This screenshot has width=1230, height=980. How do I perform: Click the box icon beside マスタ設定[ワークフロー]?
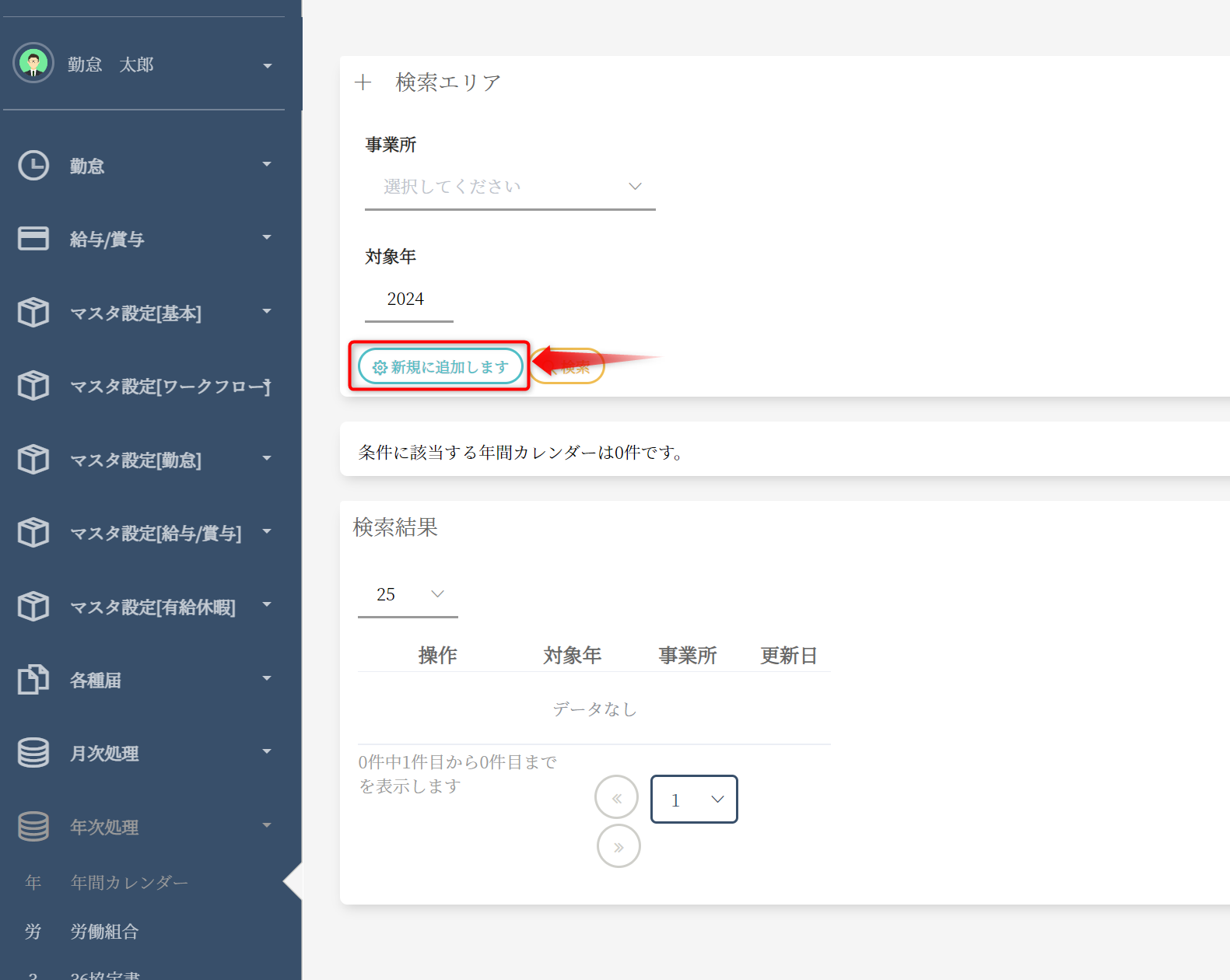[33, 386]
